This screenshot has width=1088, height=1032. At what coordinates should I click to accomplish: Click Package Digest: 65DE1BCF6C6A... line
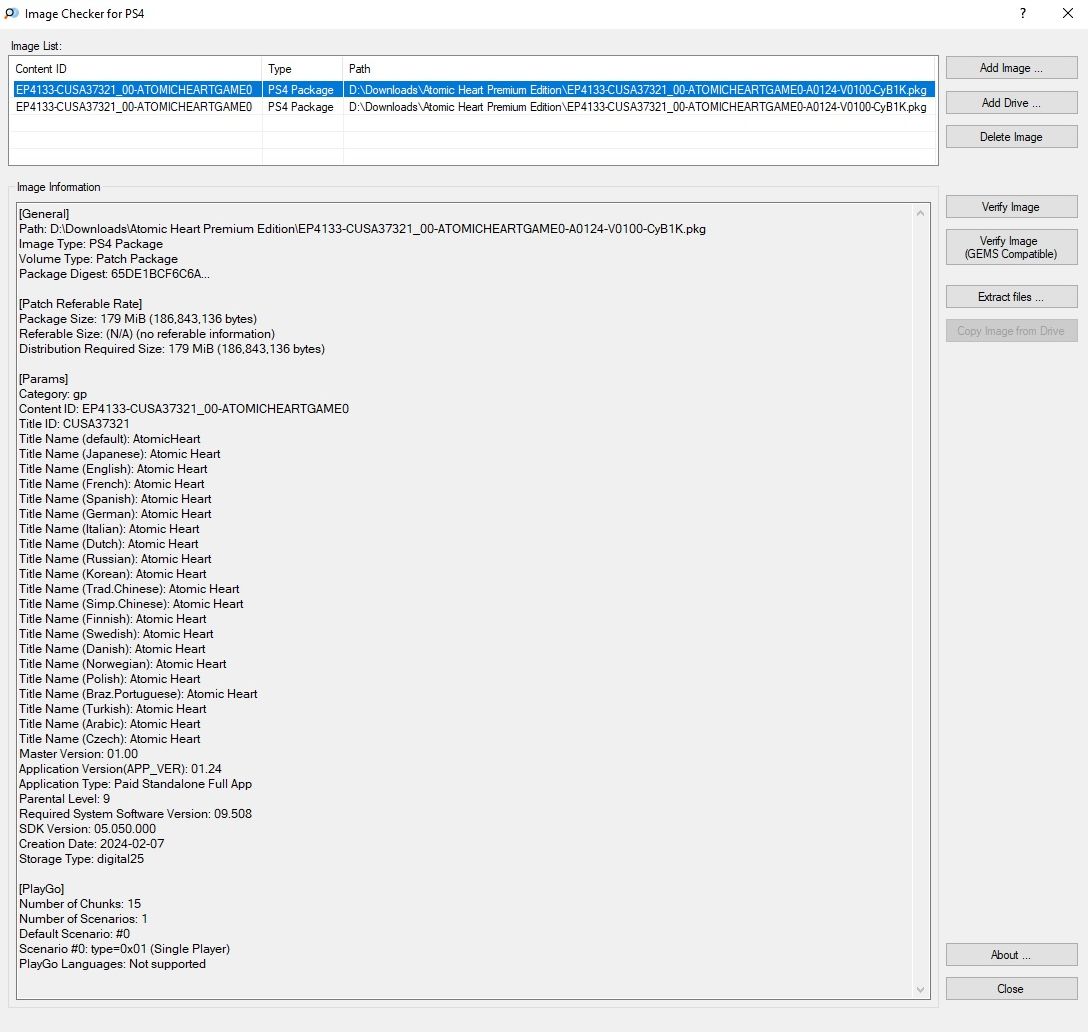(114, 273)
